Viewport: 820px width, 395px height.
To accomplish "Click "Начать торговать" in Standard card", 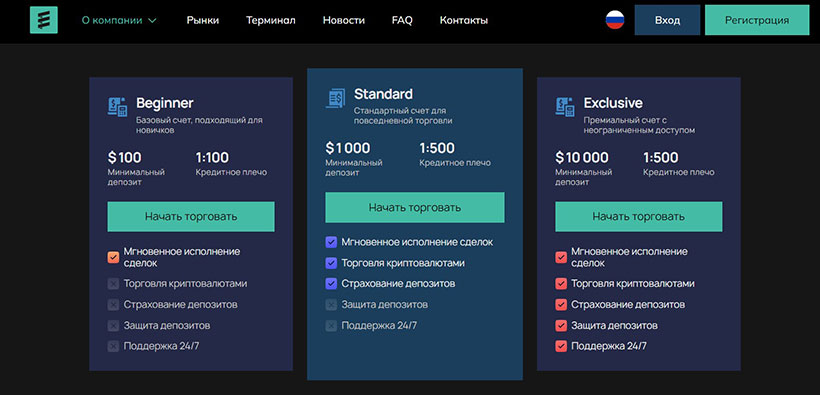I will pos(415,207).
